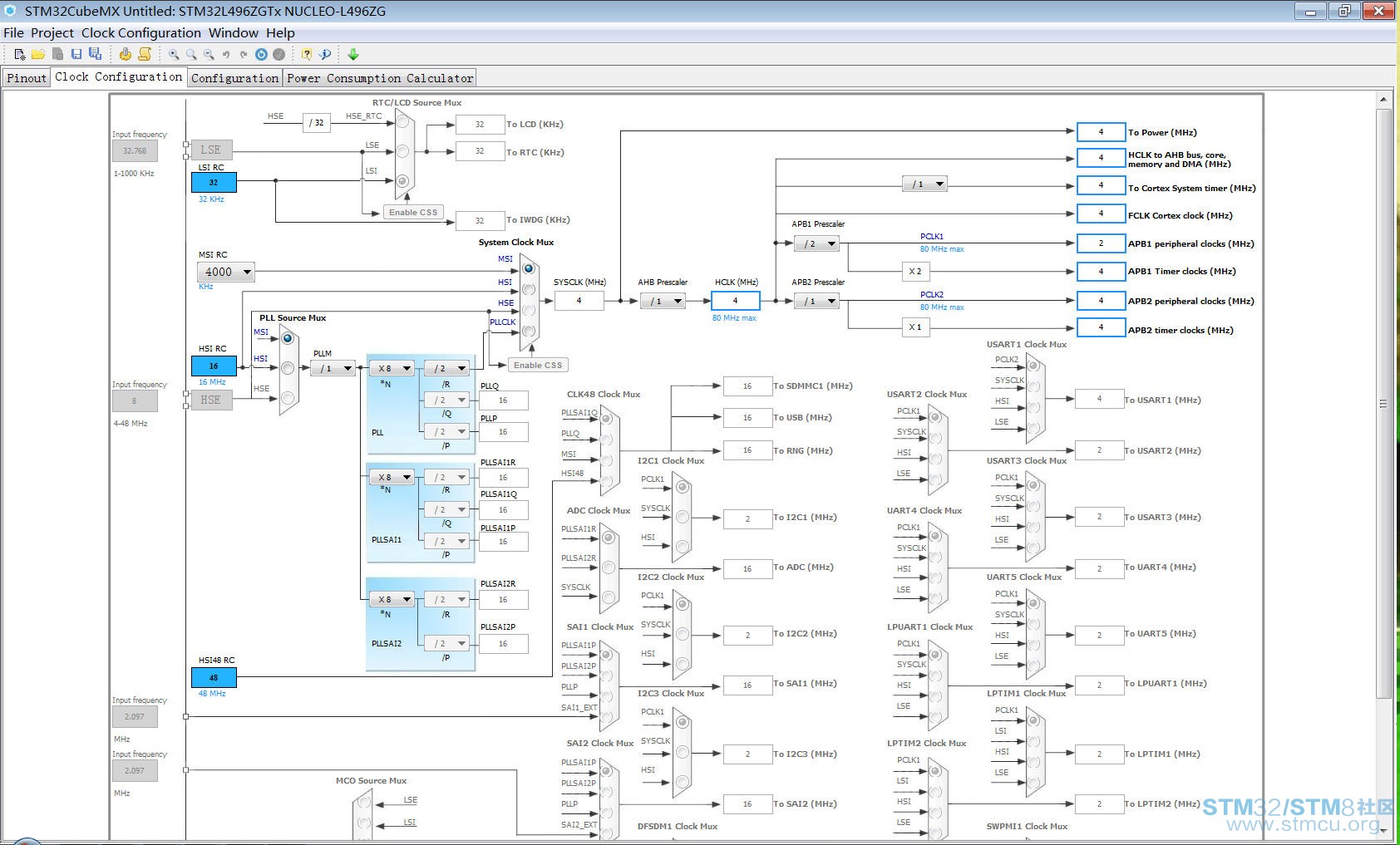Create a new project from the toolbar
This screenshot has height=845, width=1400.
[x=20, y=54]
